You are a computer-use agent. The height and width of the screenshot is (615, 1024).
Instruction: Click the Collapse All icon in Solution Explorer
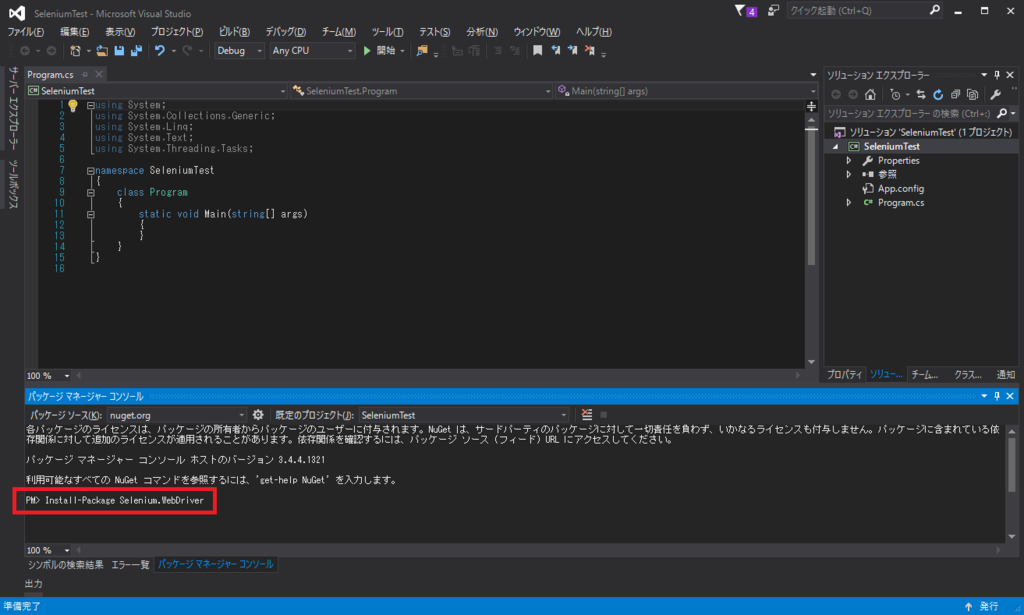pyautogui.click(x=955, y=95)
